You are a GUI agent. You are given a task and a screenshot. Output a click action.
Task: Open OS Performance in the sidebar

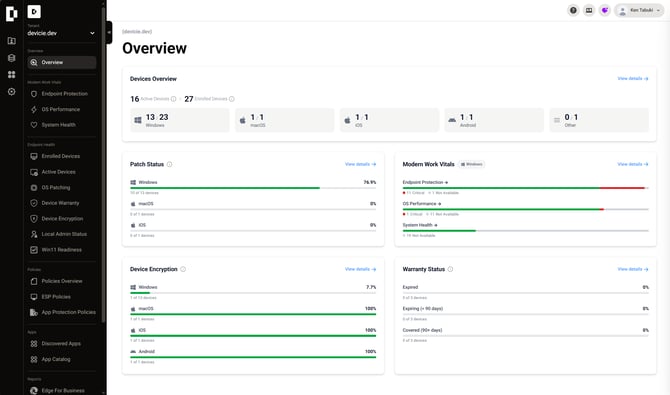coord(62,109)
